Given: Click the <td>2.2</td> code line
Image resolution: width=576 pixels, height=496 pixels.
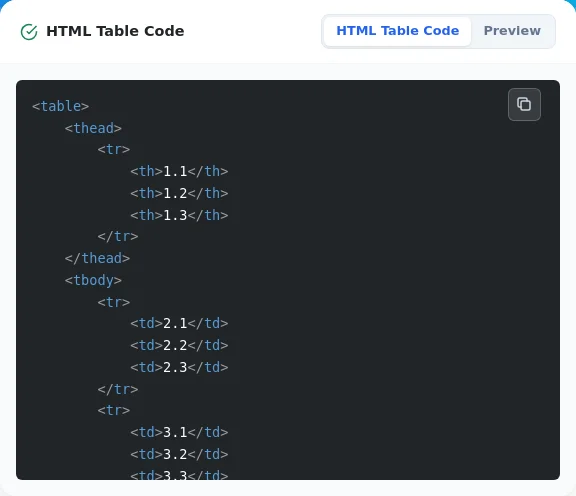Looking at the screenshot, I should [x=179, y=345].
